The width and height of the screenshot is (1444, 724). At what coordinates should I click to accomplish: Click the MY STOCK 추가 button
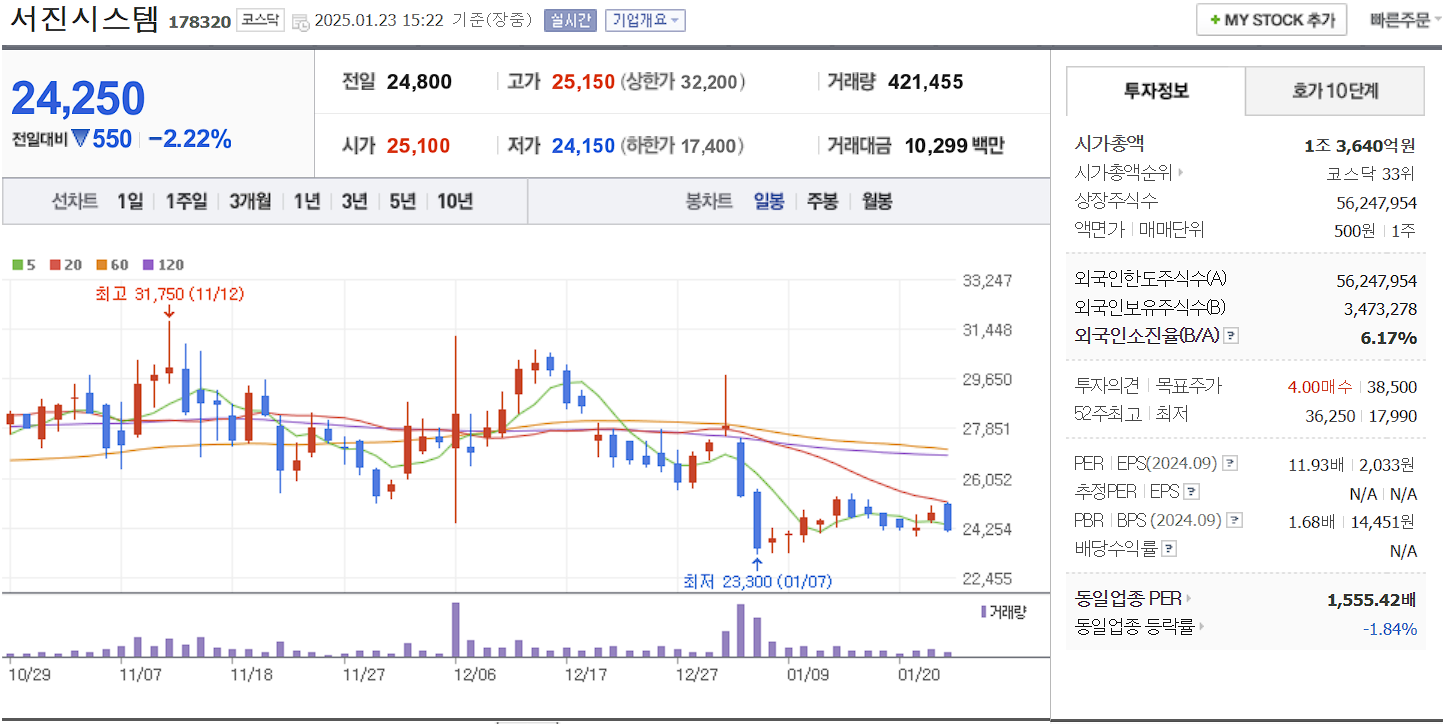(x=1270, y=19)
